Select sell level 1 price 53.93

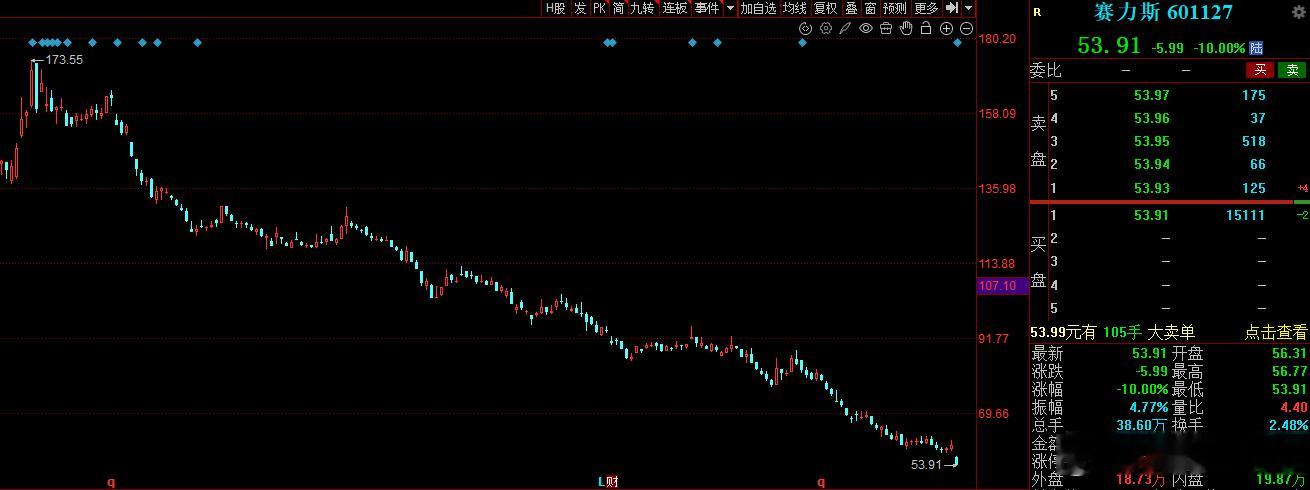(1151, 188)
